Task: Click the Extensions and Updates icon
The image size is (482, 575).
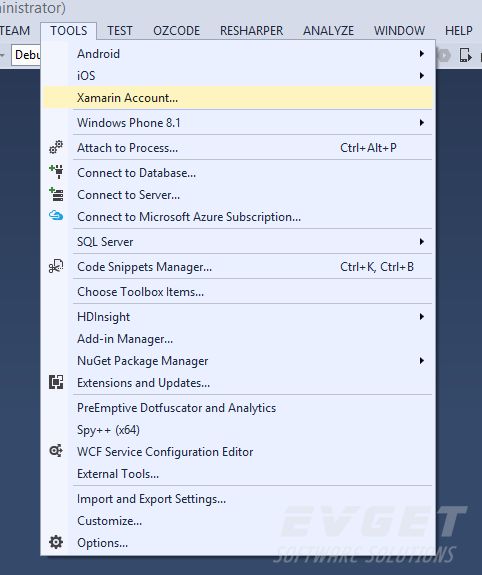Action: tap(56, 382)
